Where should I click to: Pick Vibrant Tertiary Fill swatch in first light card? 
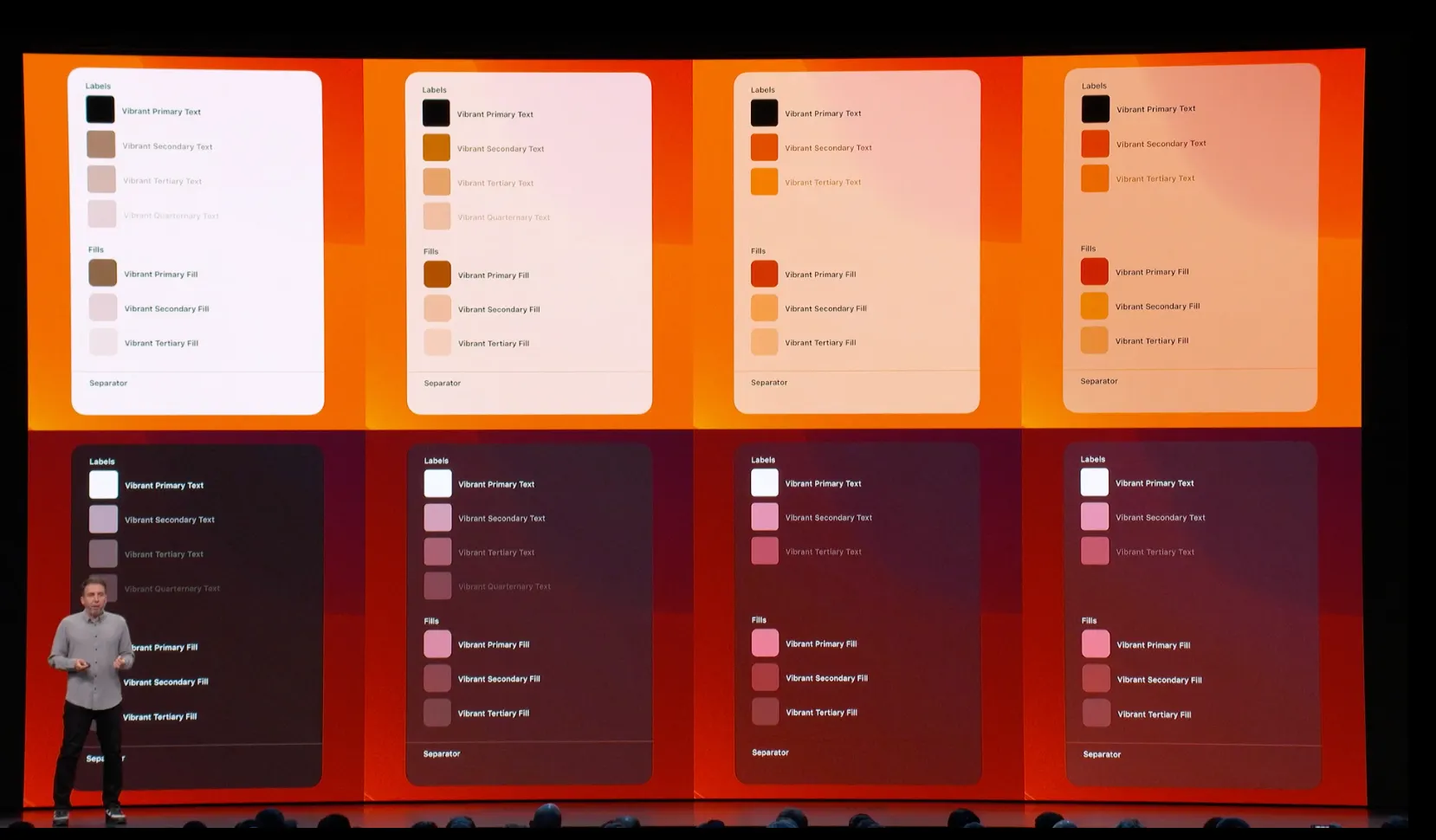click(104, 342)
